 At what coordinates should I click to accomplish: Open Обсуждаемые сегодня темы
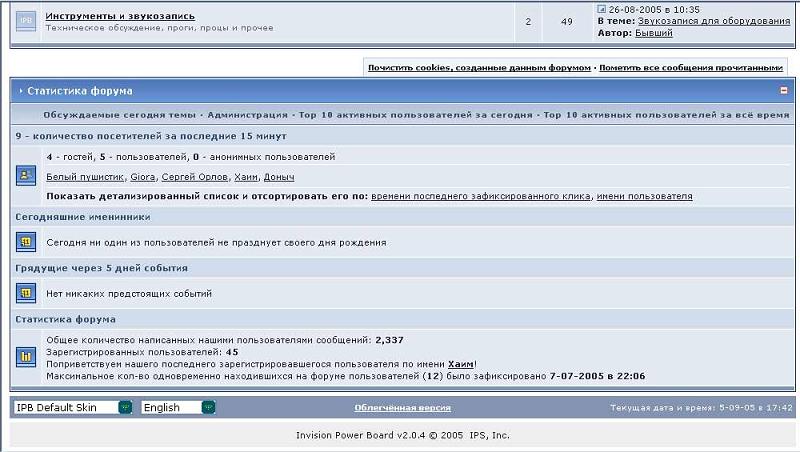pos(120,115)
